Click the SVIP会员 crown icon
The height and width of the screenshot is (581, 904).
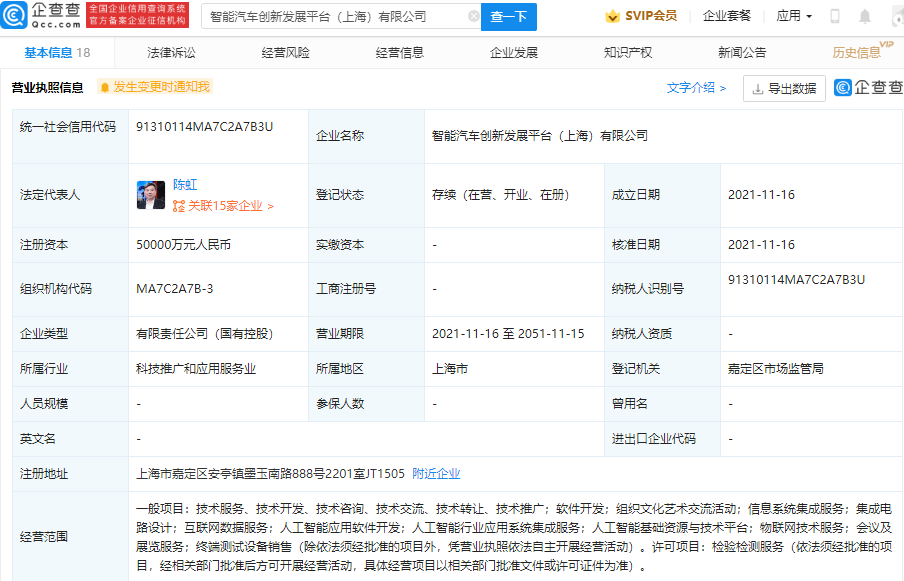click(x=612, y=17)
